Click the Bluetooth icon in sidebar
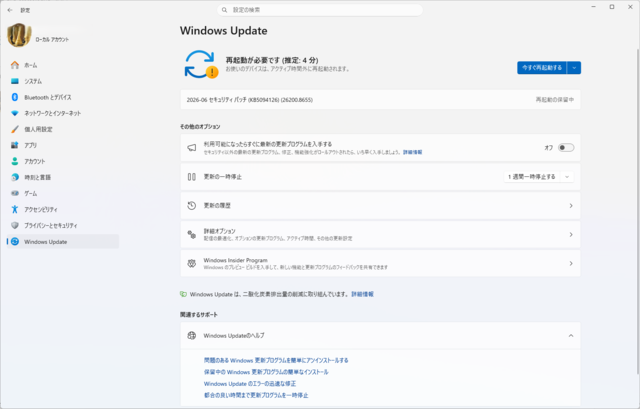This screenshot has height=409, width=640. pos(15,97)
